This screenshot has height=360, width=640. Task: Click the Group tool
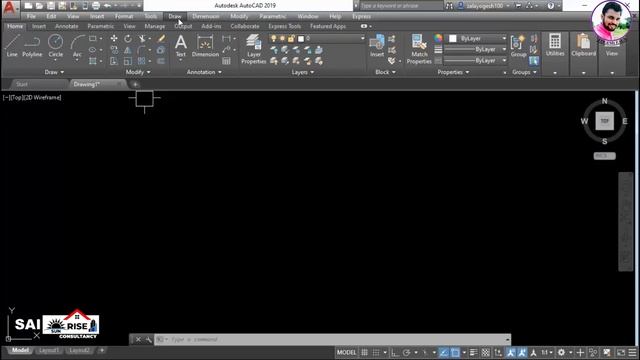point(518,45)
